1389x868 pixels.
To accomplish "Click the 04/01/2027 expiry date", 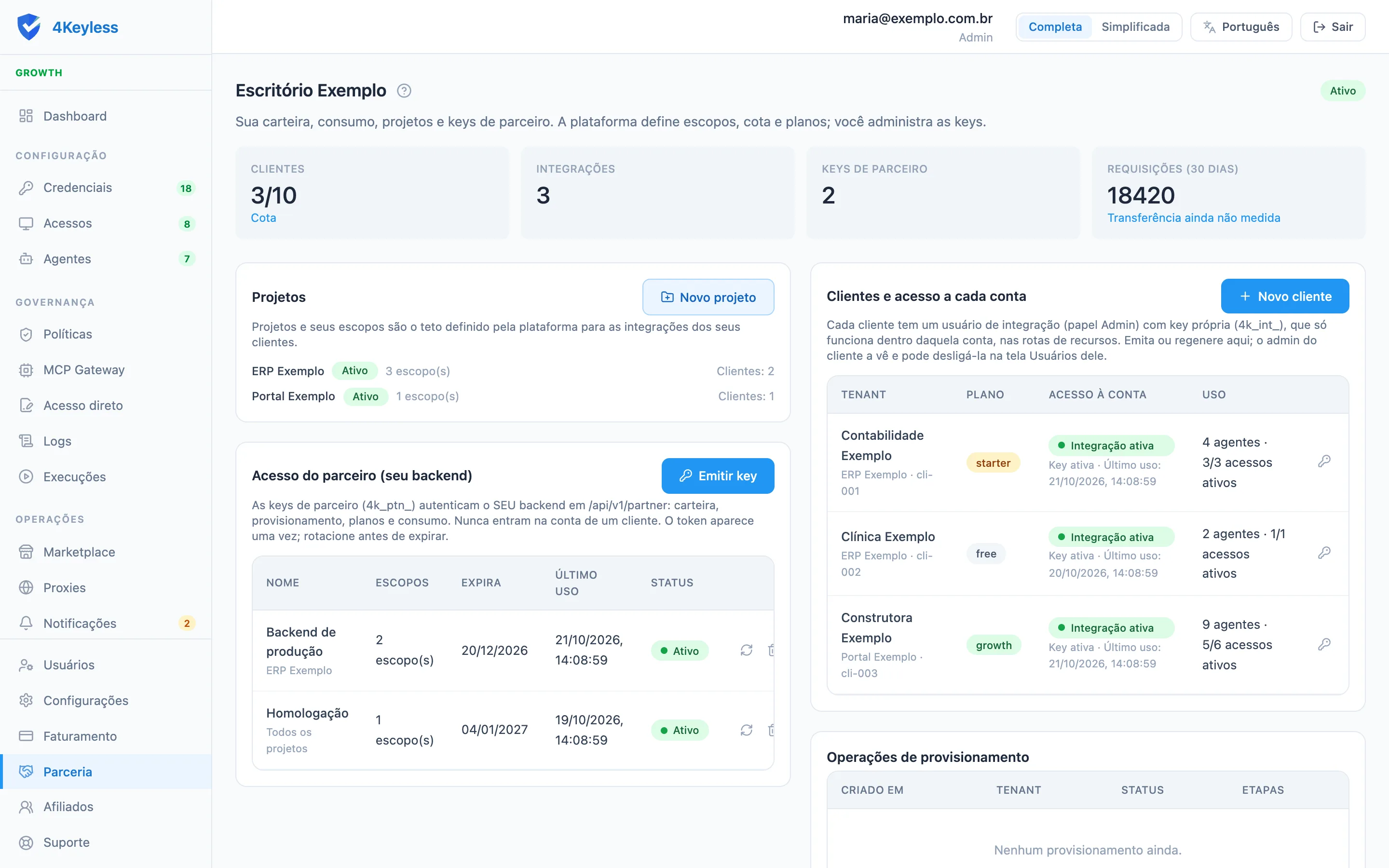I will point(494,729).
